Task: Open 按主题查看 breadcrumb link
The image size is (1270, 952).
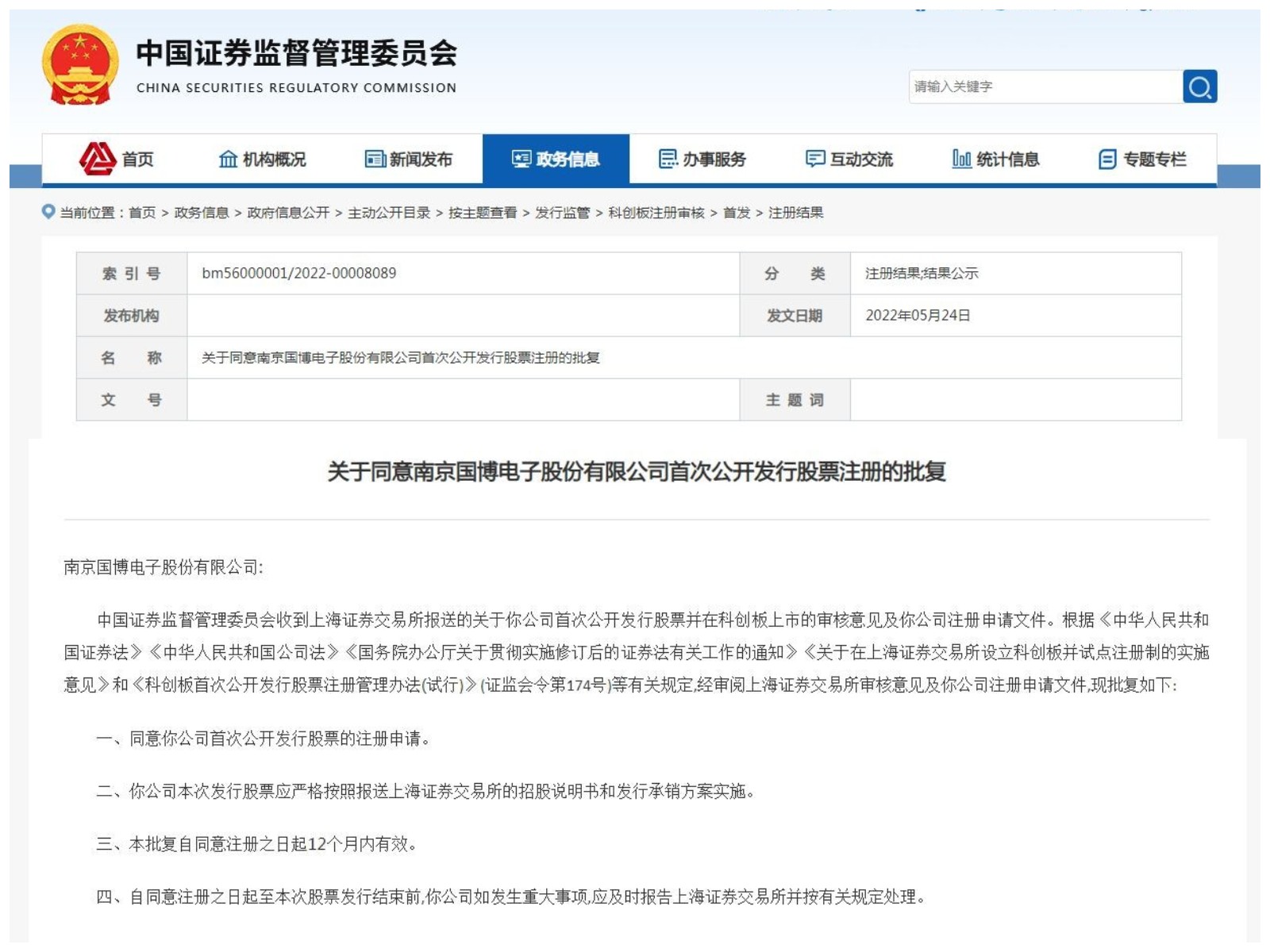Action: [483, 213]
